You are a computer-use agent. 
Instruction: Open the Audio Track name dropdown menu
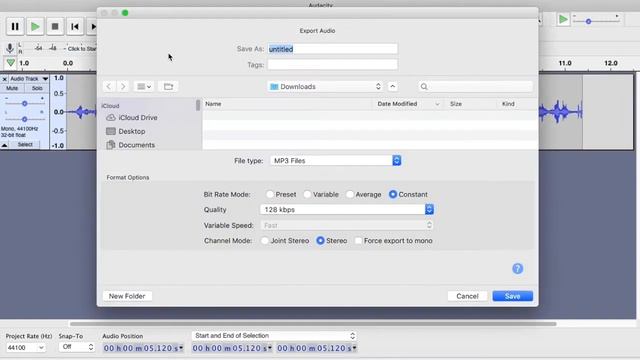pos(29,79)
